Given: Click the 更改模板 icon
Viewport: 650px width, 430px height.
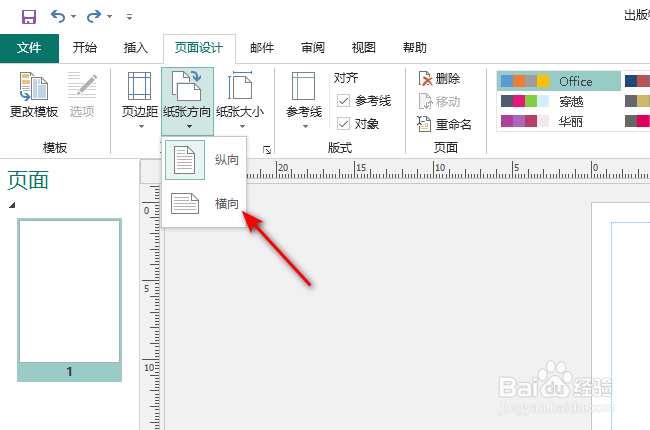Looking at the screenshot, I should 34,87.
